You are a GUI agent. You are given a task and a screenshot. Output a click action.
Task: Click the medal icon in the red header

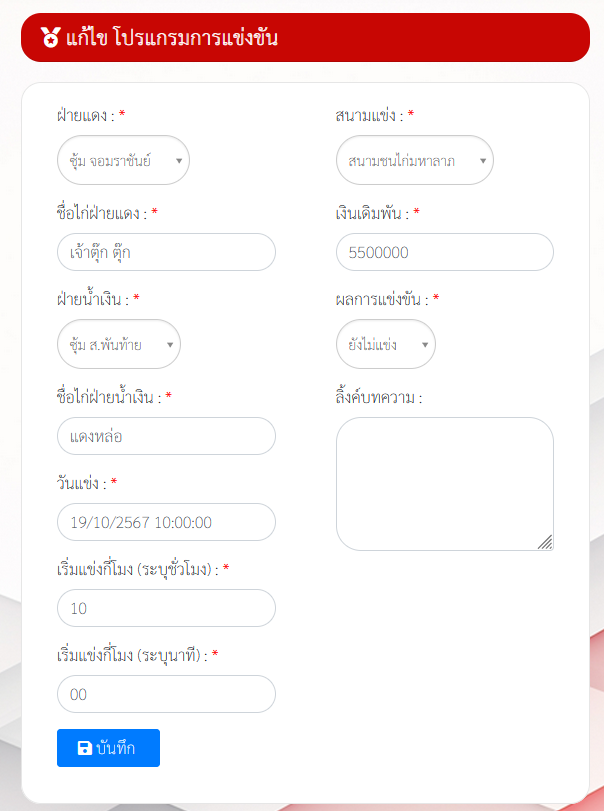point(50,38)
